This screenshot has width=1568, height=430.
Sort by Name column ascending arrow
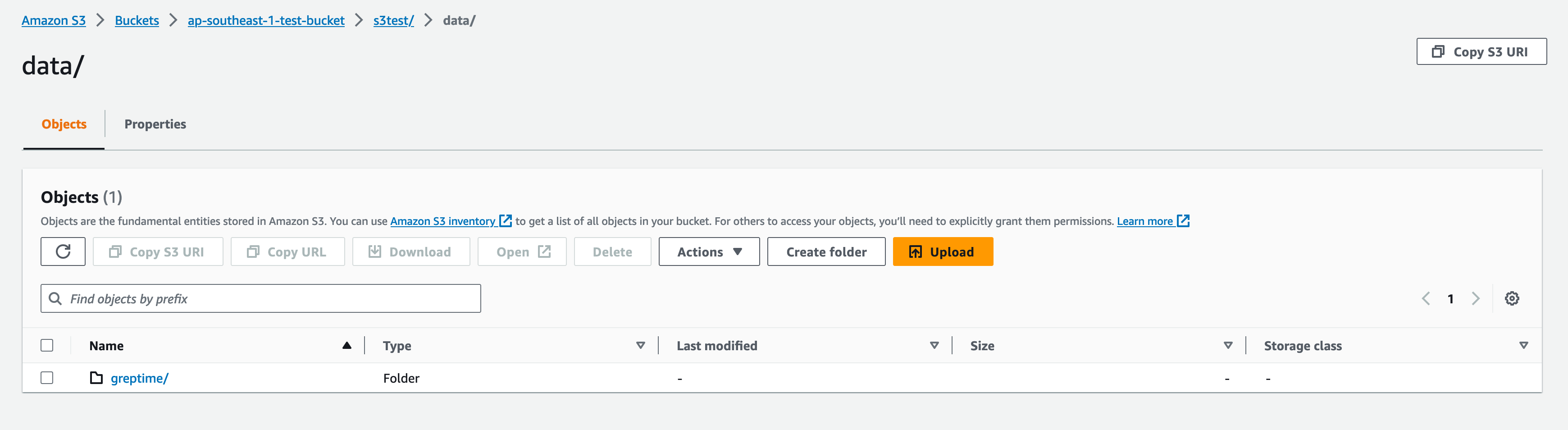(x=347, y=345)
